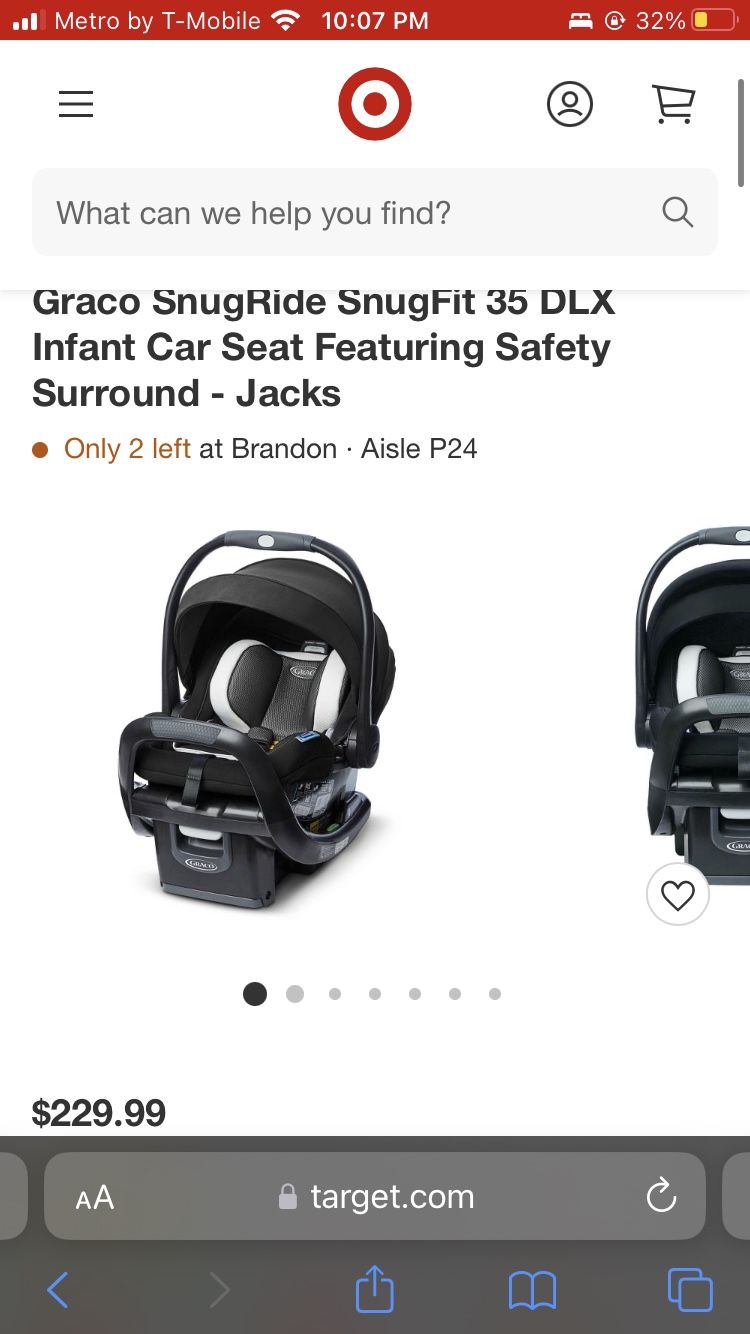Show all open Safari tabs

(690, 1290)
